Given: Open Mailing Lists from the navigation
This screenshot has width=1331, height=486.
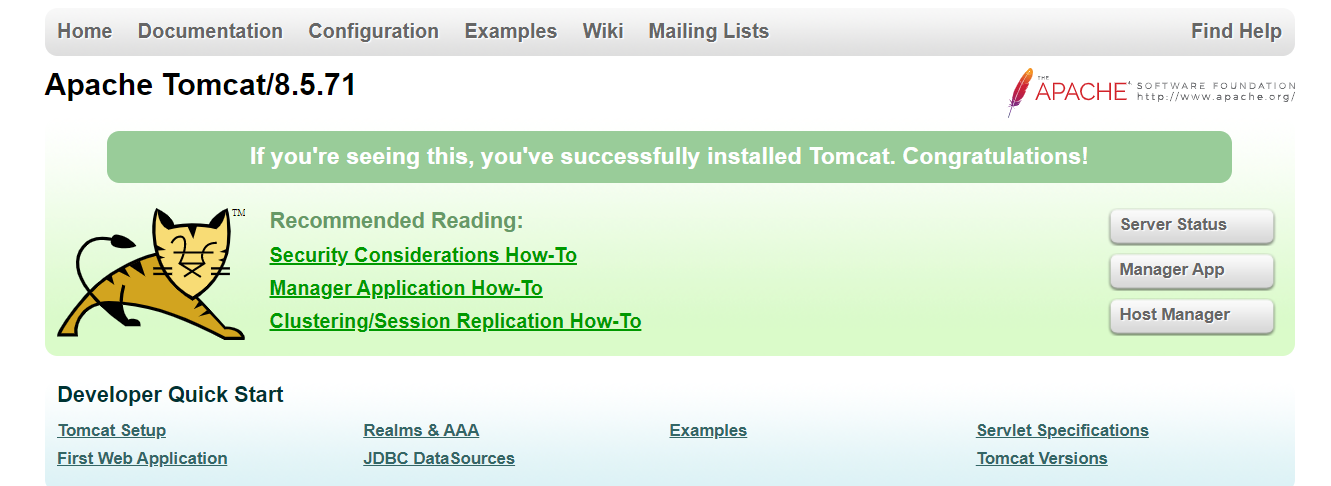Looking at the screenshot, I should click(x=709, y=31).
